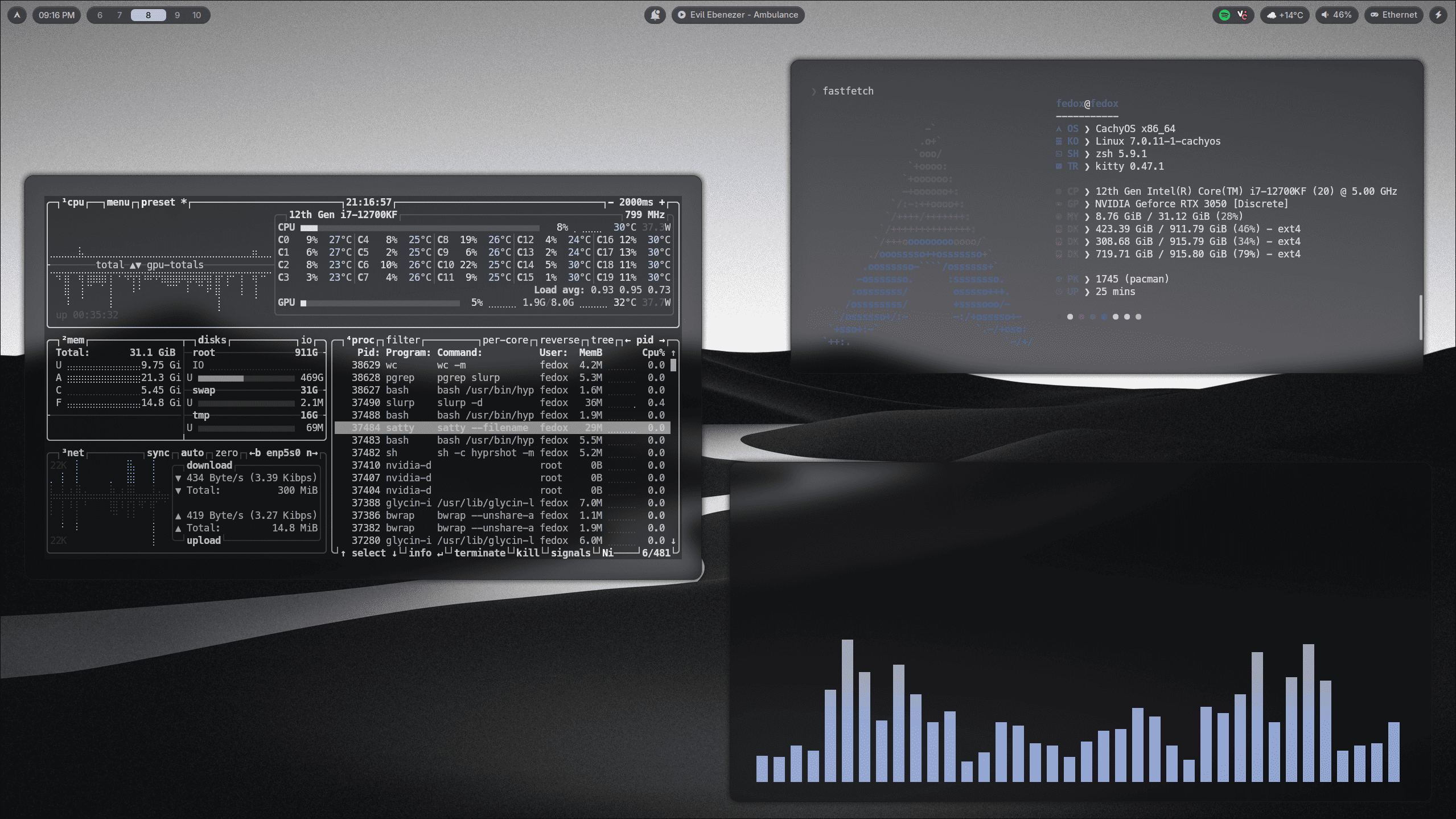
Task: Toggle net sync scaling
Action: (158, 453)
